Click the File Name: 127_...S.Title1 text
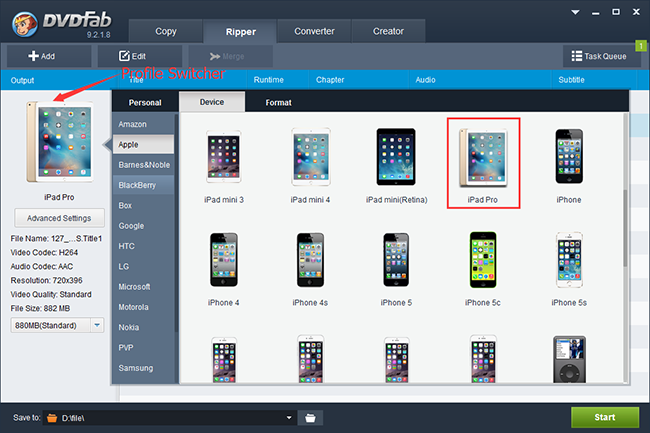 (x=56, y=238)
